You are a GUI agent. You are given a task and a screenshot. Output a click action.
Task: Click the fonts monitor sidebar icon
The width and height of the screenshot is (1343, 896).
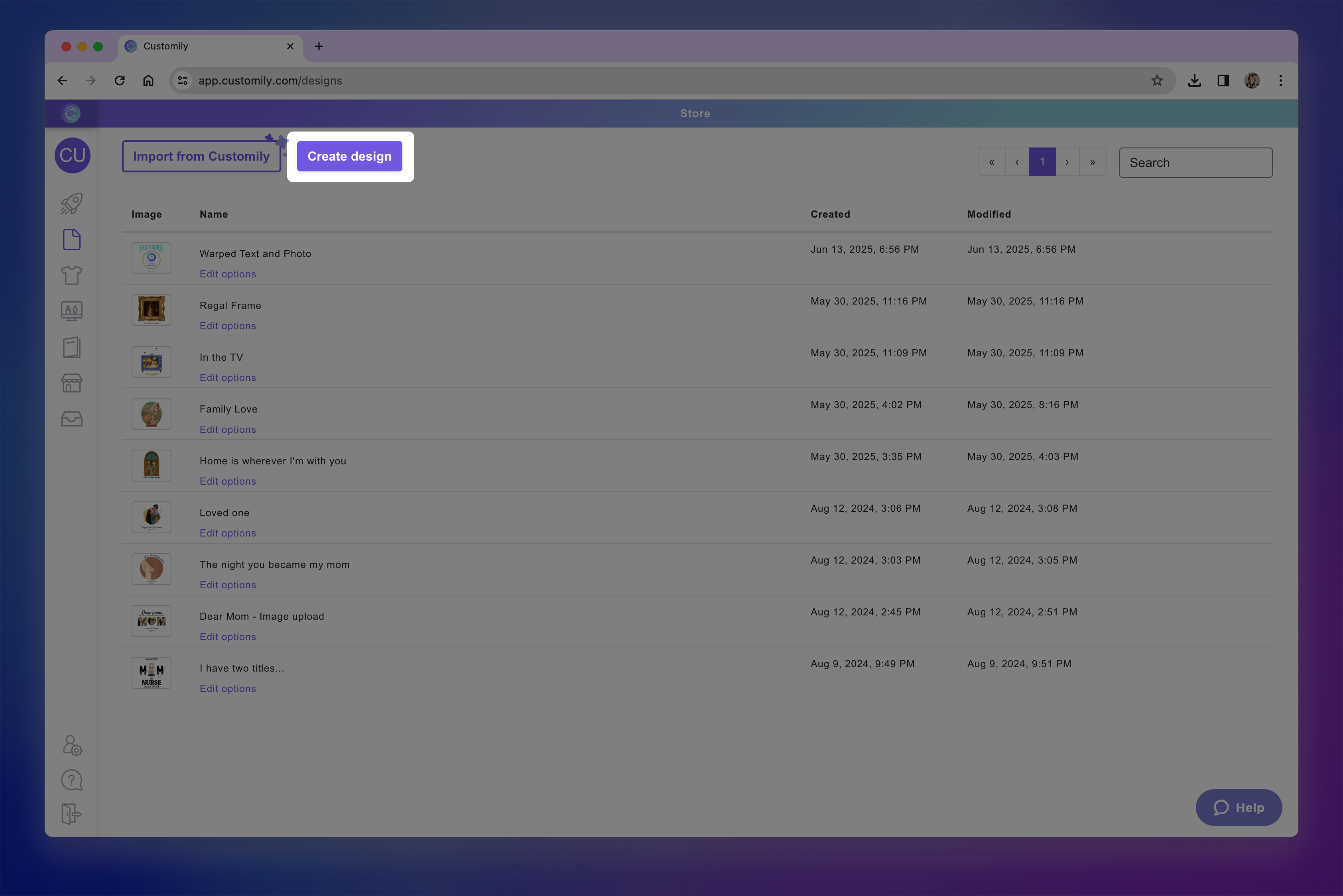tap(71, 311)
